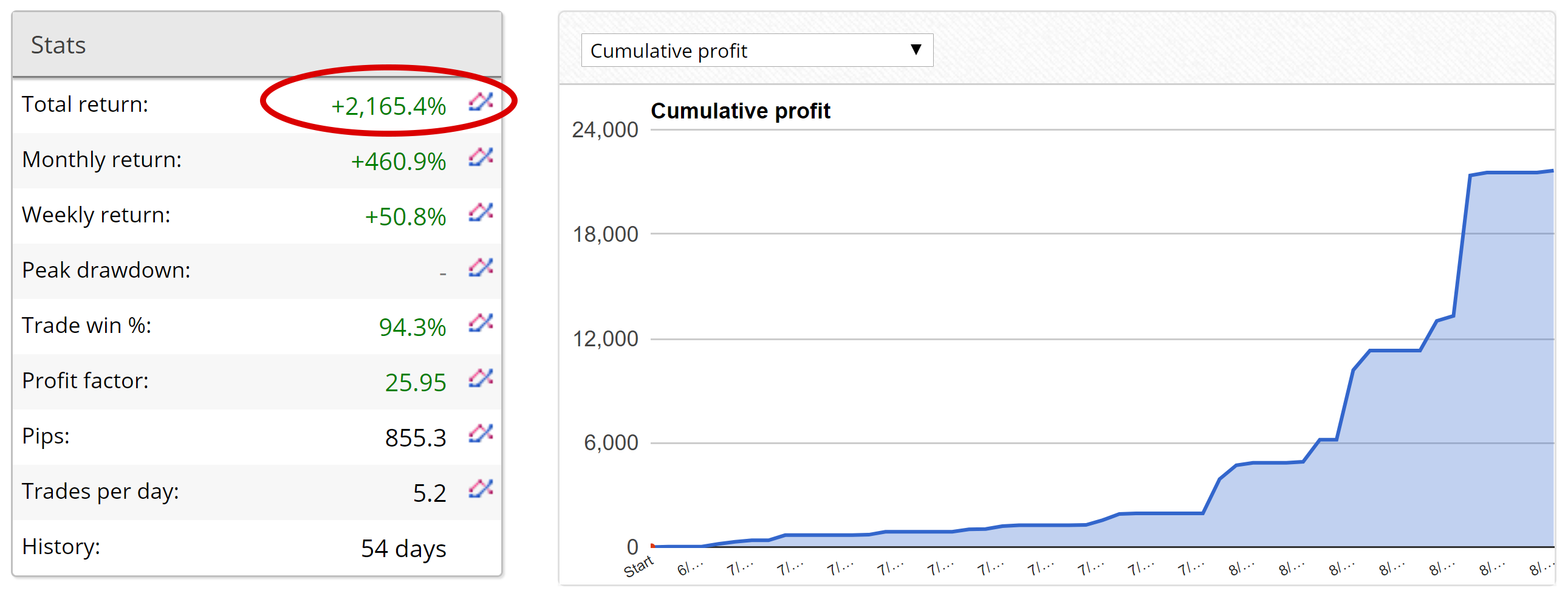Click the 24,000 axis label
Screen dimensions: 1568x596
(x=606, y=129)
